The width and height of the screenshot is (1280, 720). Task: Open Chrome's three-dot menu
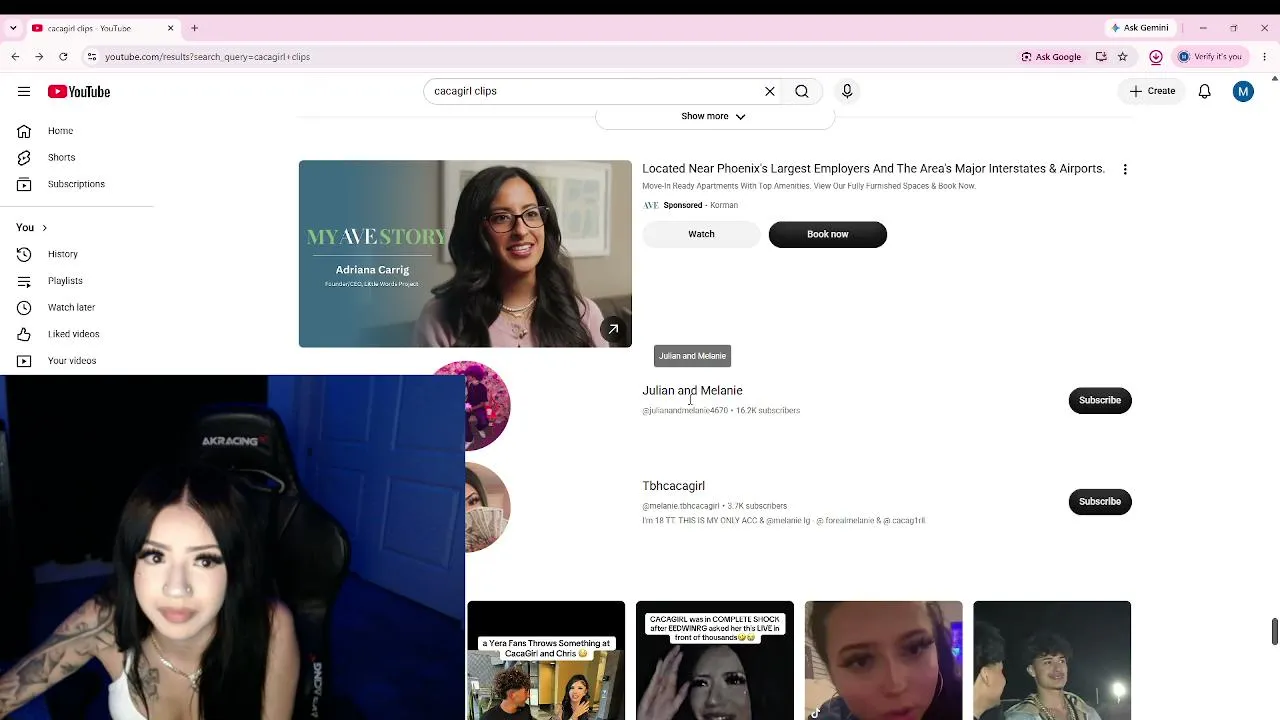(1264, 57)
